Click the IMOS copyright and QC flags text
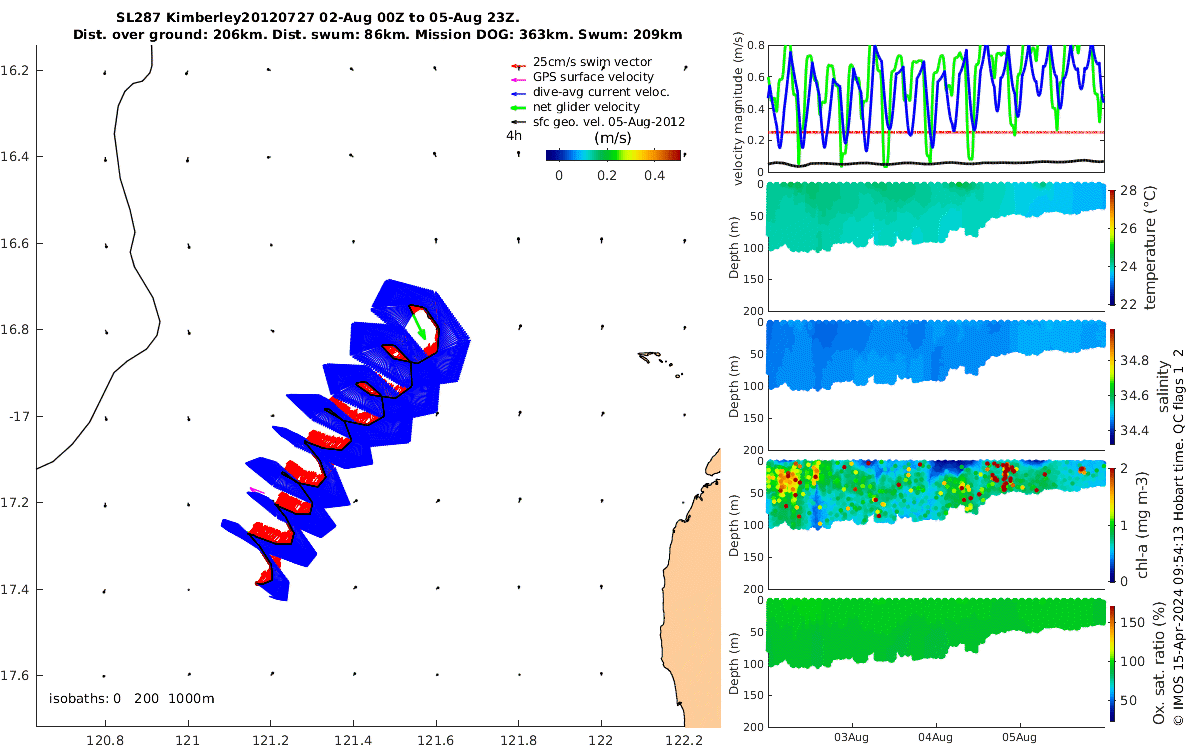 click(x=1179, y=536)
